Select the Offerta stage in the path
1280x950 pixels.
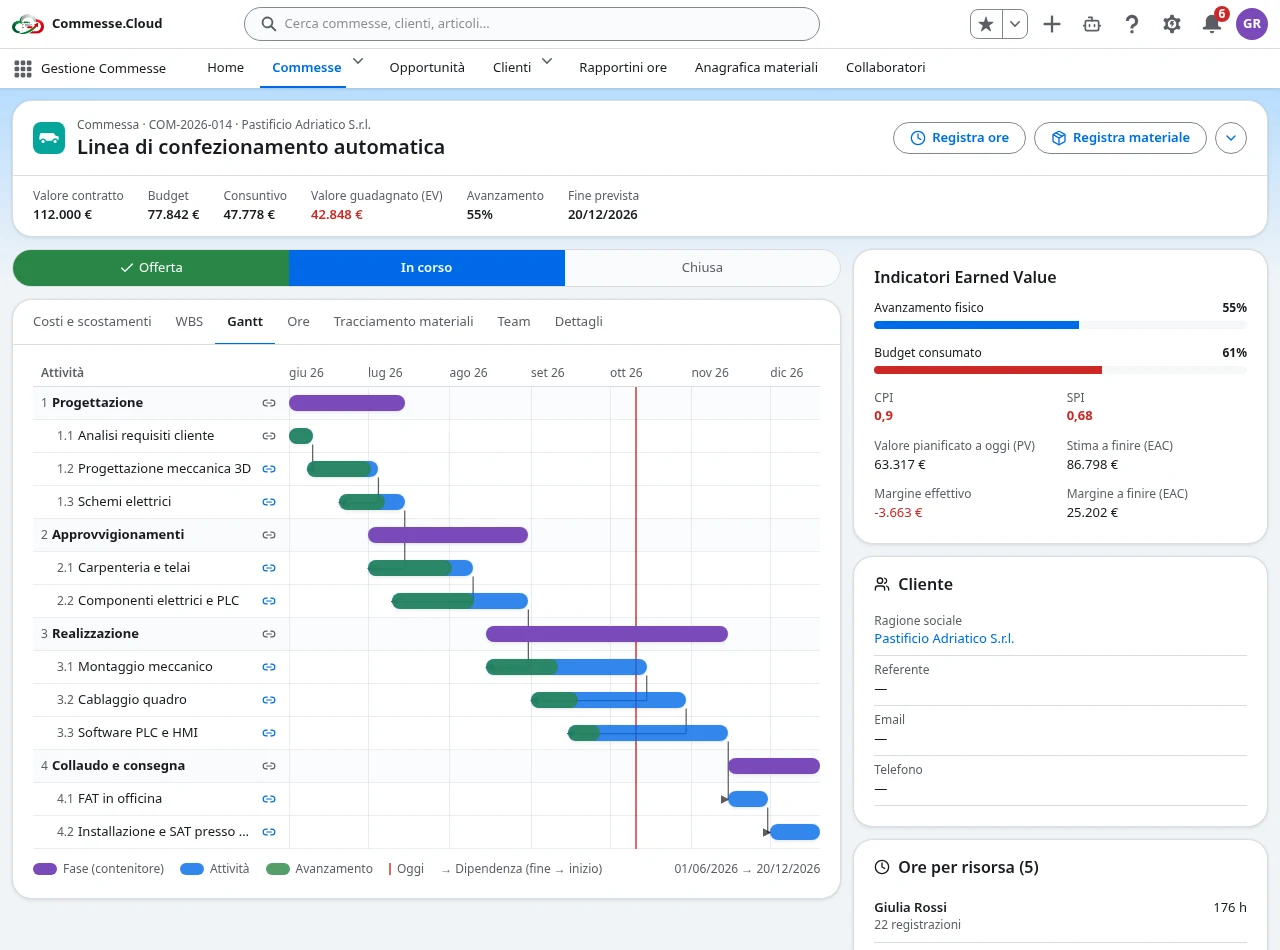coord(151,268)
